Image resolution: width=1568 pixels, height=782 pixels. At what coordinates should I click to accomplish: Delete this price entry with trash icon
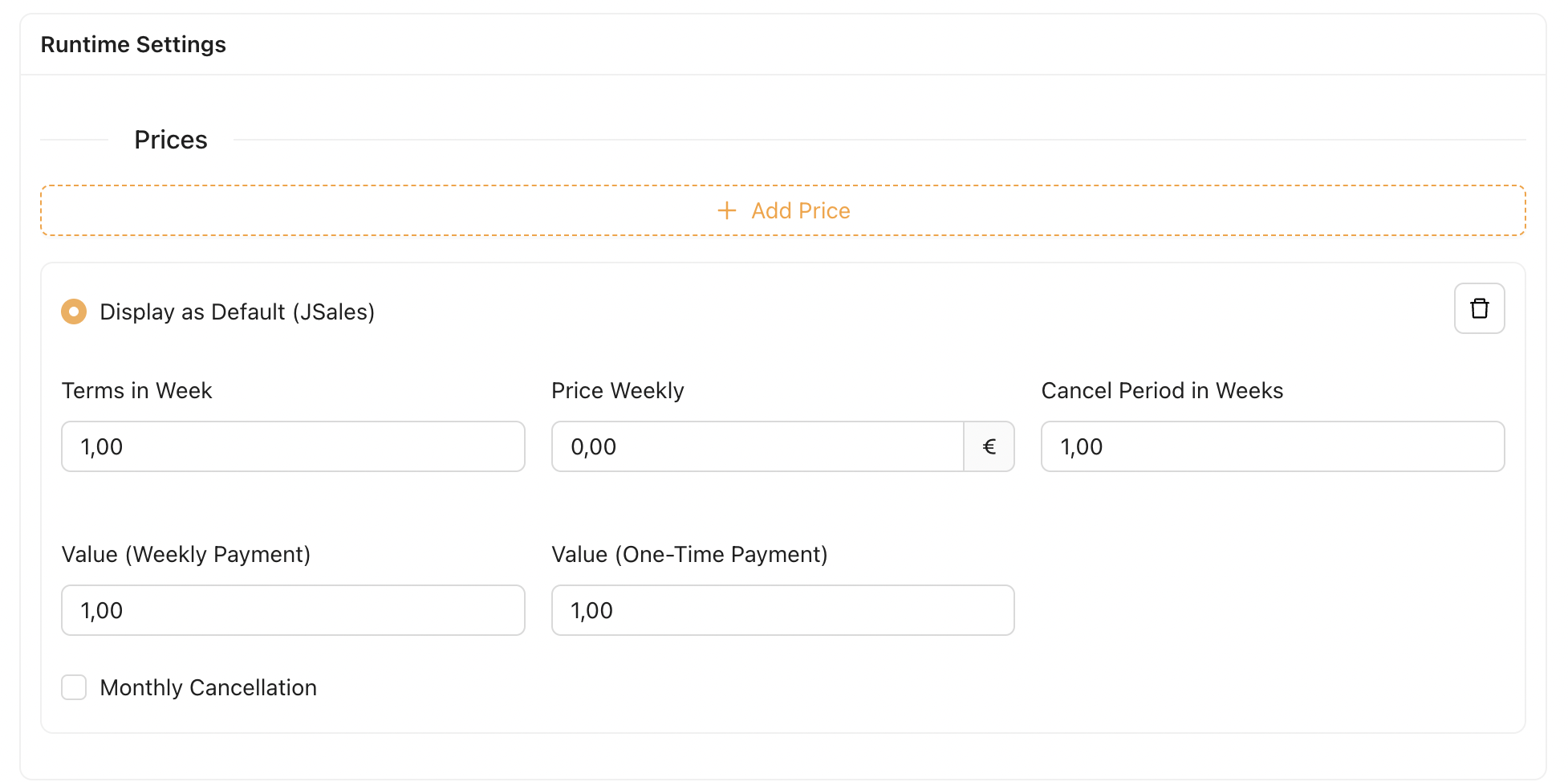coord(1479,308)
